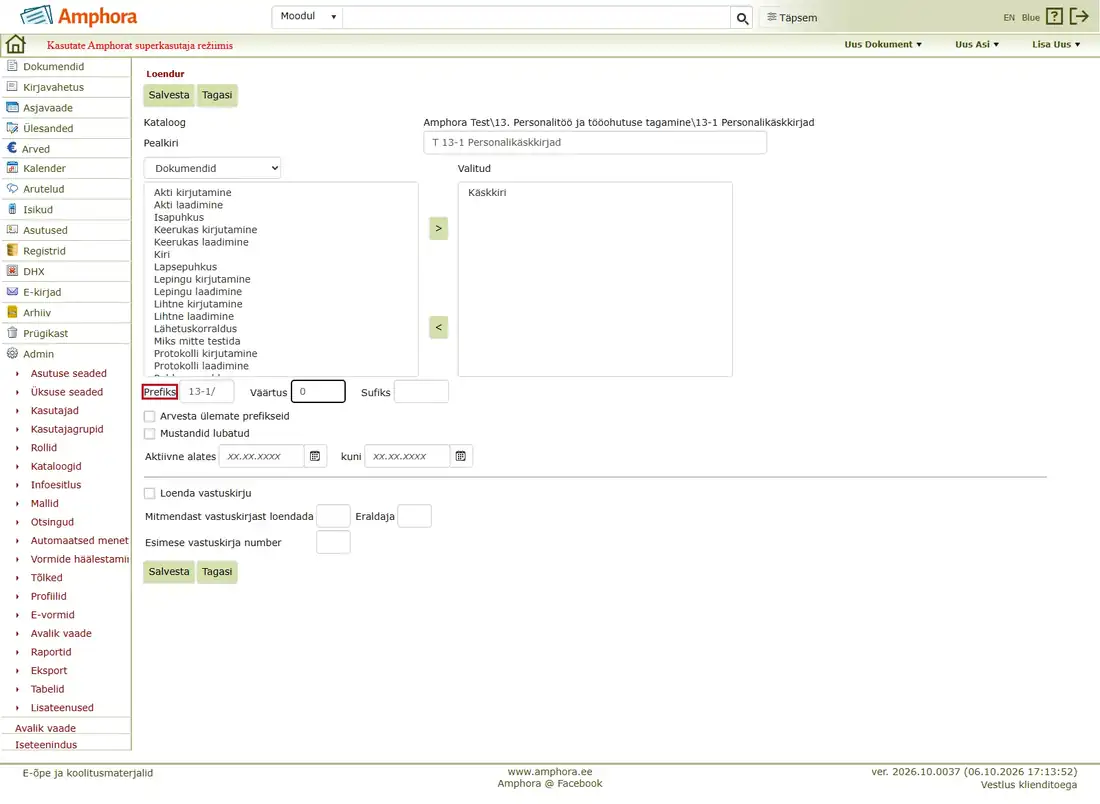Click the add arrow (>) button
Viewport: 1100px width, 804px height.
coord(438,228)
